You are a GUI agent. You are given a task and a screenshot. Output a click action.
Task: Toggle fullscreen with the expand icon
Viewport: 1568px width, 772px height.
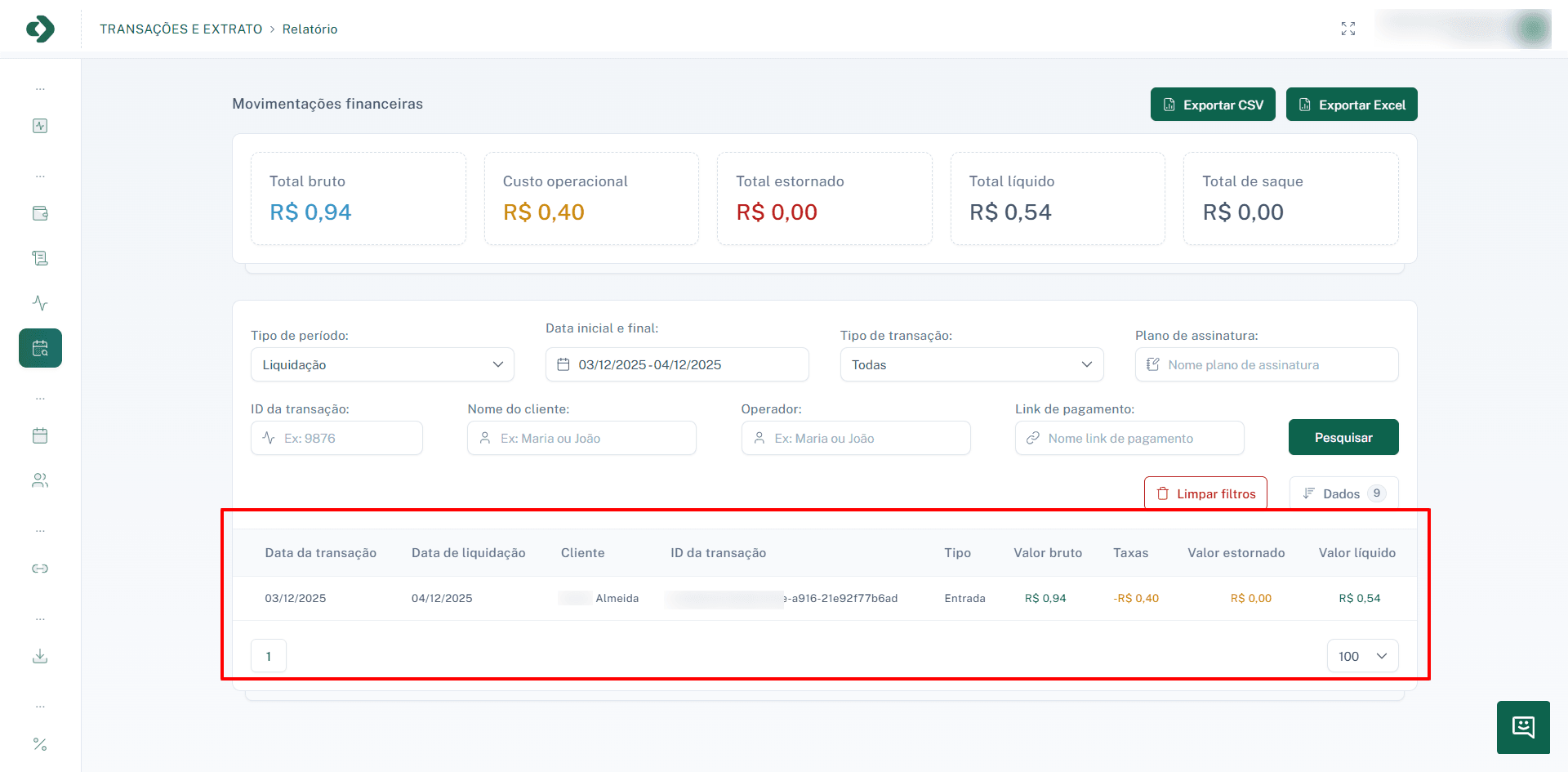point(1348,29)
